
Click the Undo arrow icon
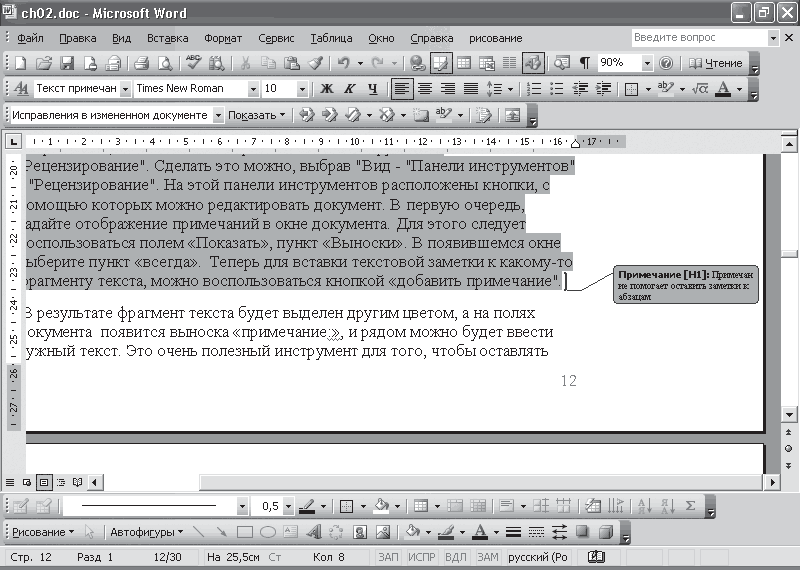343,63
